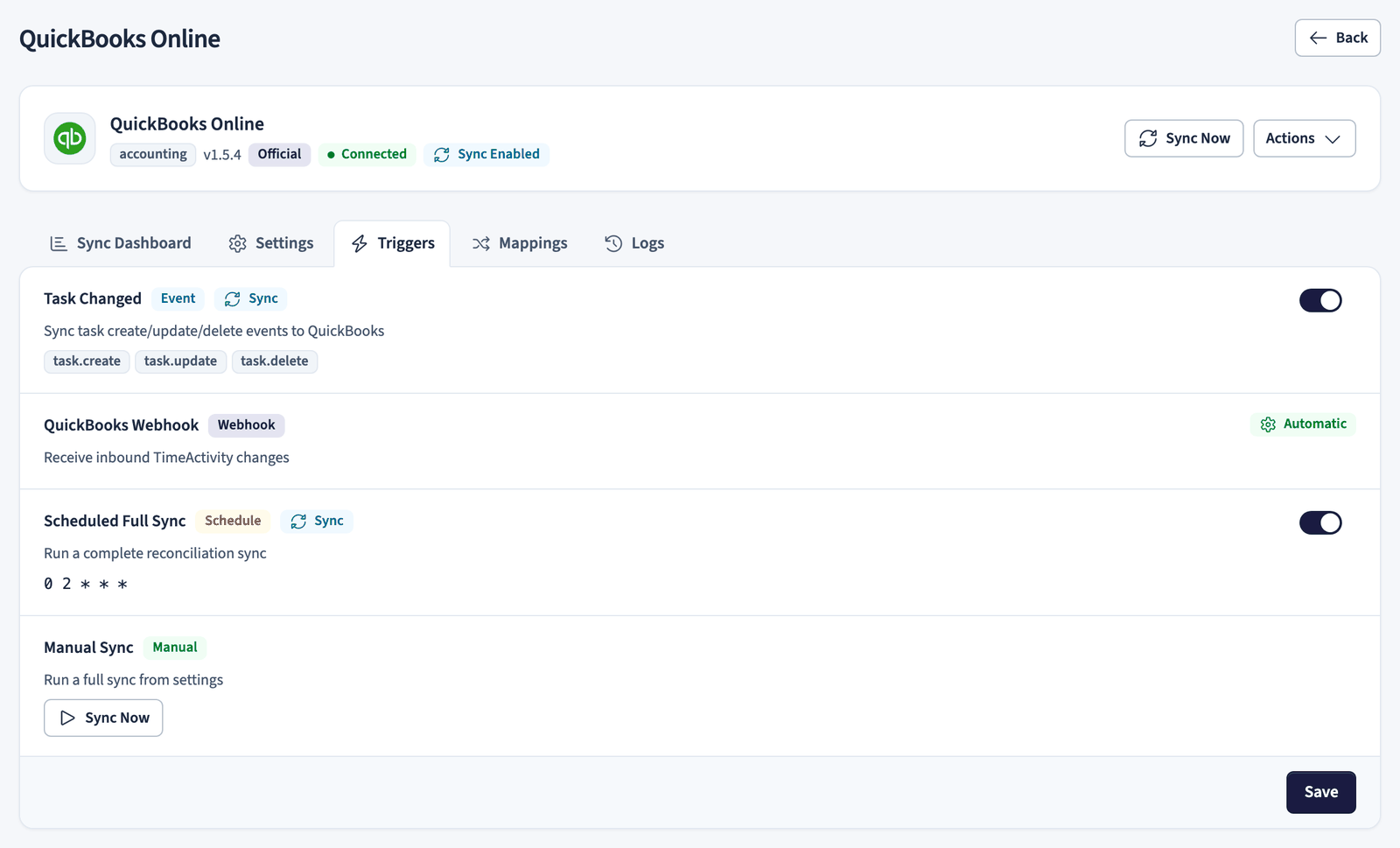Click the Sync Dashboard chart icon
1400x848 pixels.
coord(59,243)
